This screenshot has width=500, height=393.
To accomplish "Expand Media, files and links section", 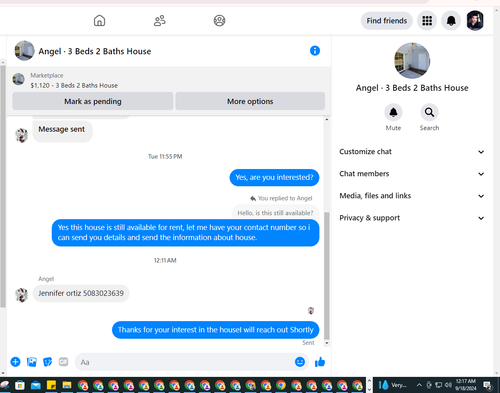I will 412,196.
